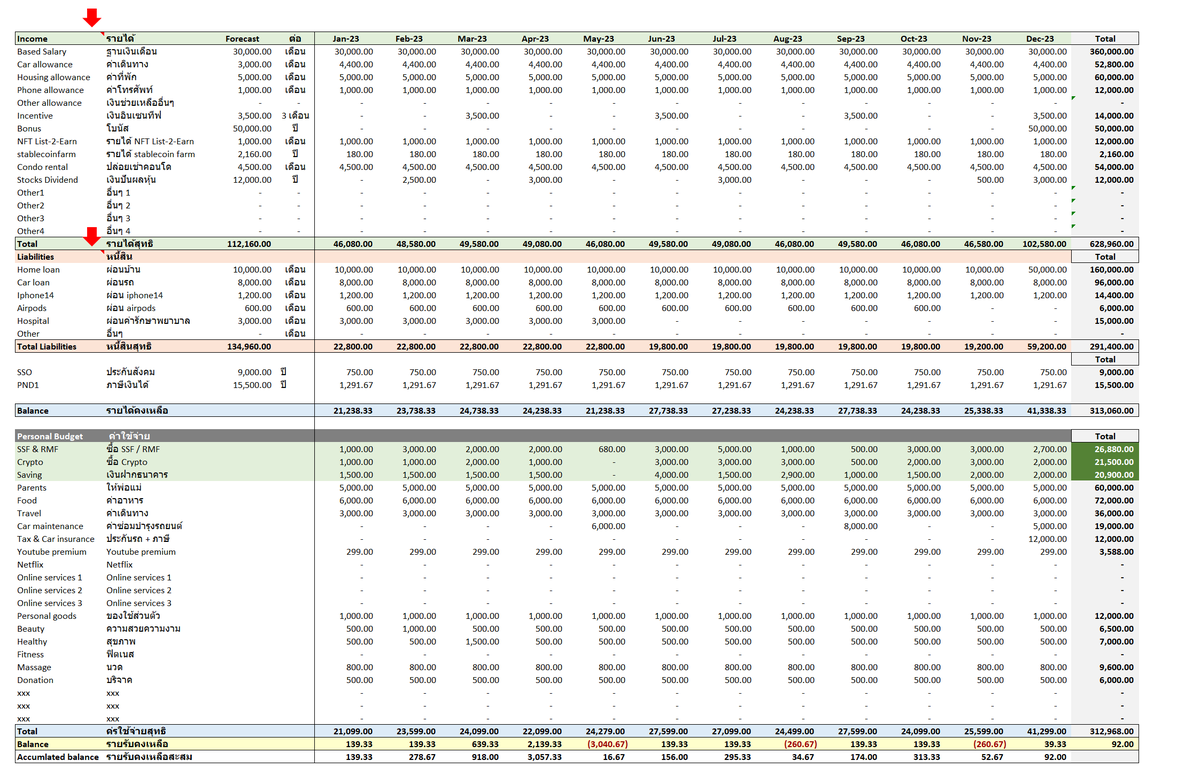
Task: Click the Car loan row label
Action: click(33, 283)
